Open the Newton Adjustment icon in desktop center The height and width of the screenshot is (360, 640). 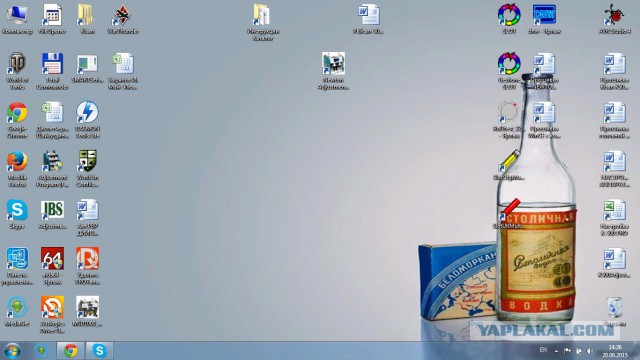tap(333, 64)
